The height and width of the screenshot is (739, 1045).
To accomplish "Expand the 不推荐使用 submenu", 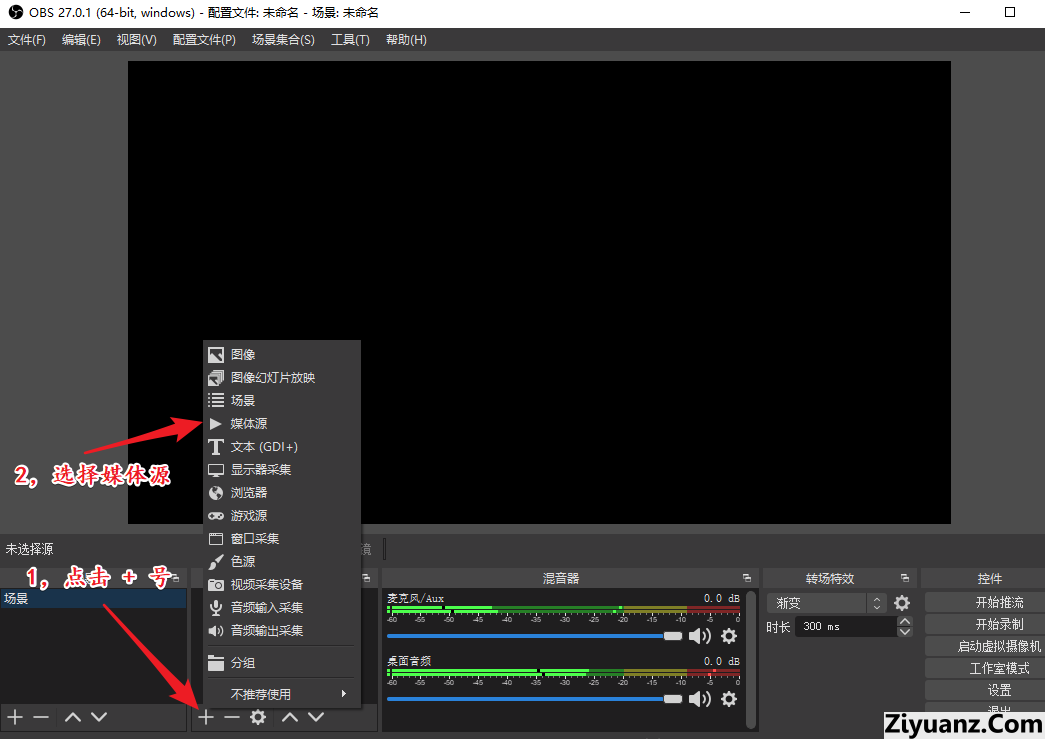I will 280,694.
